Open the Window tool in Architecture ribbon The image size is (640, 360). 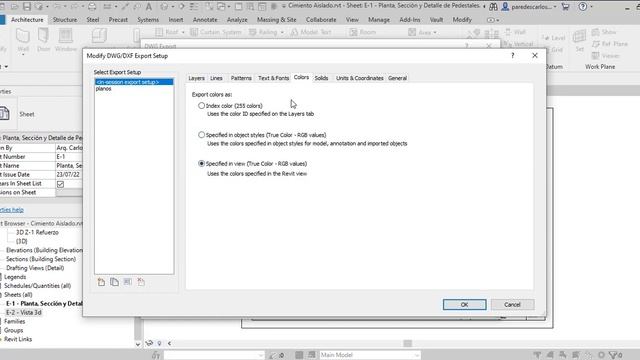pos(66,40)
